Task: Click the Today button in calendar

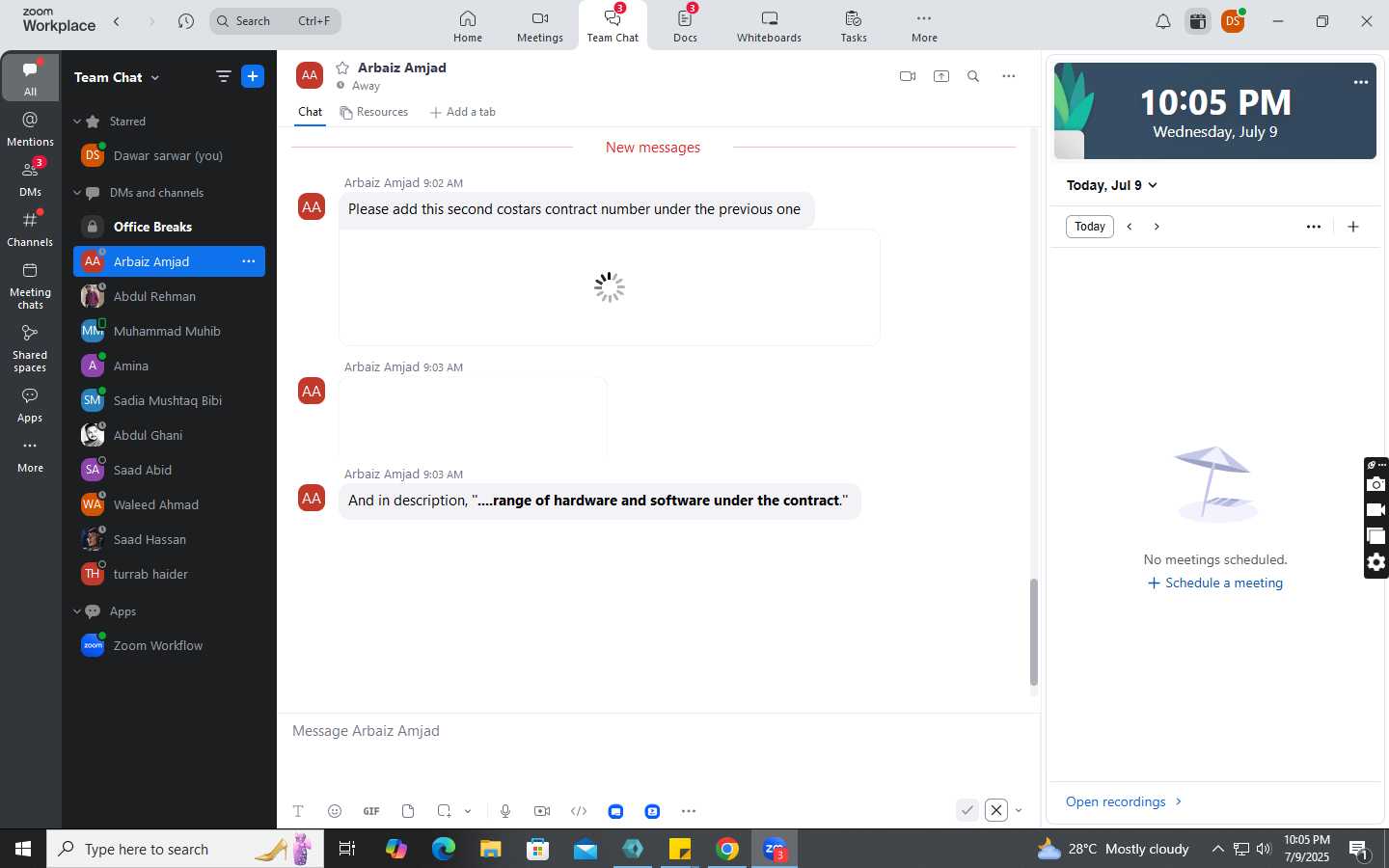Action: [1090, 227]
